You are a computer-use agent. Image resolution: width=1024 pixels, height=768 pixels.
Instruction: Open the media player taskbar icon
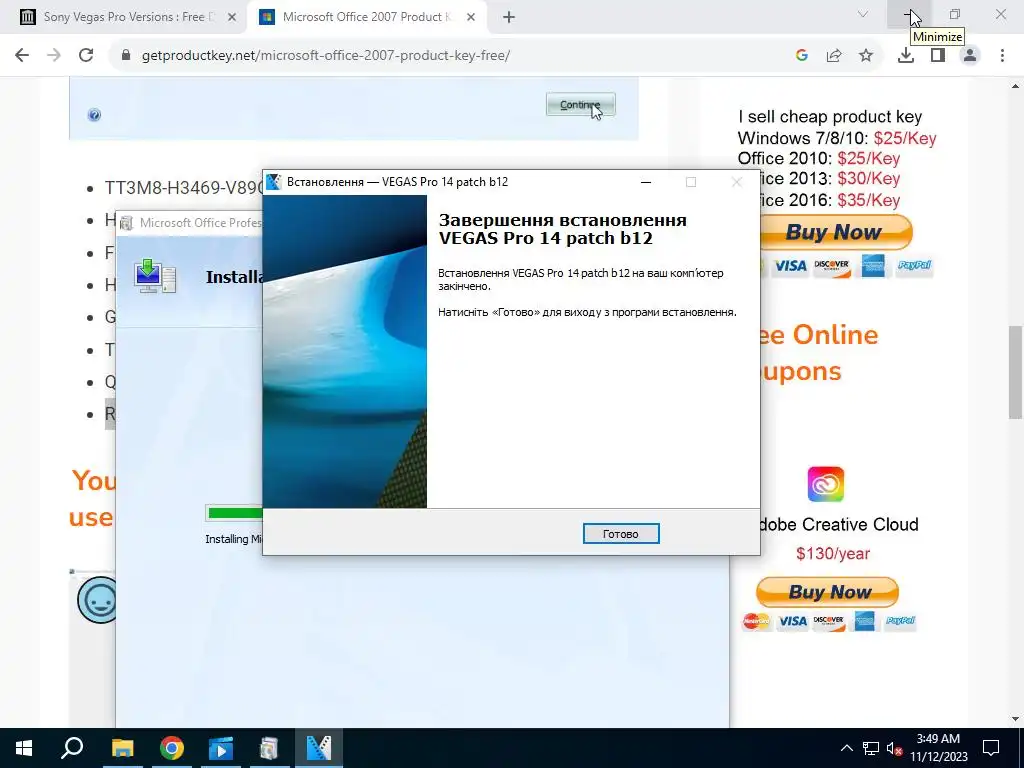click(x=221, y=748)
